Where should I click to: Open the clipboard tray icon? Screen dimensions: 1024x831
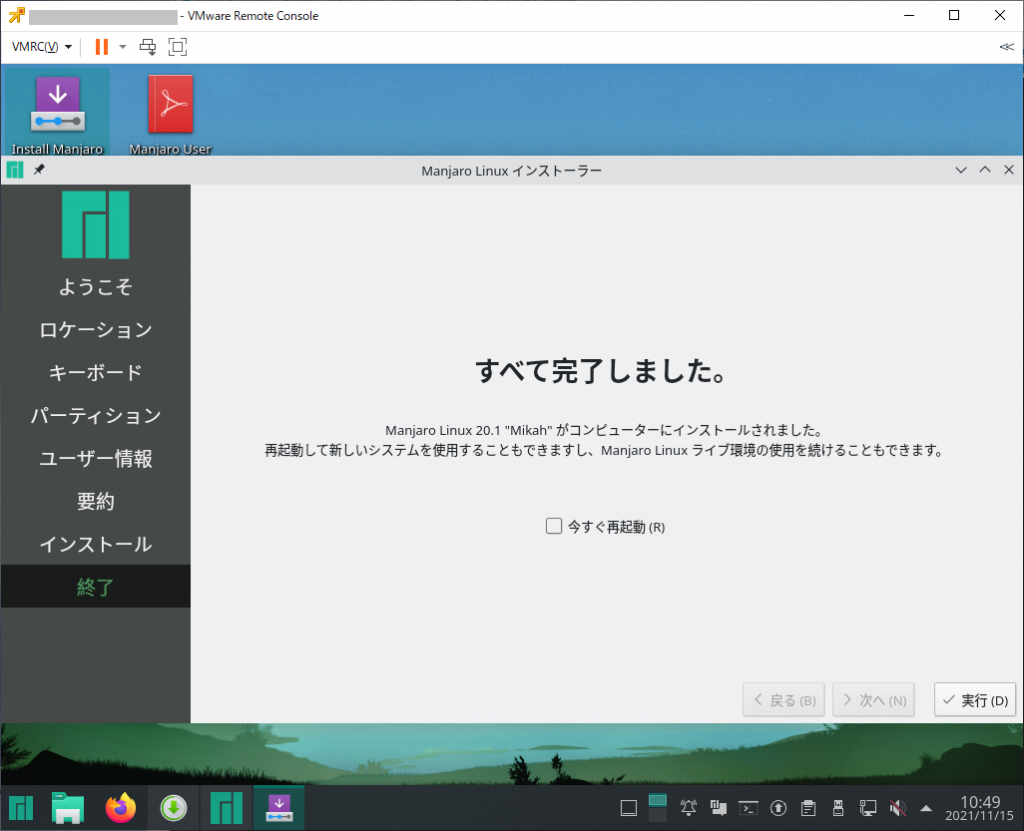pos(808,809)
